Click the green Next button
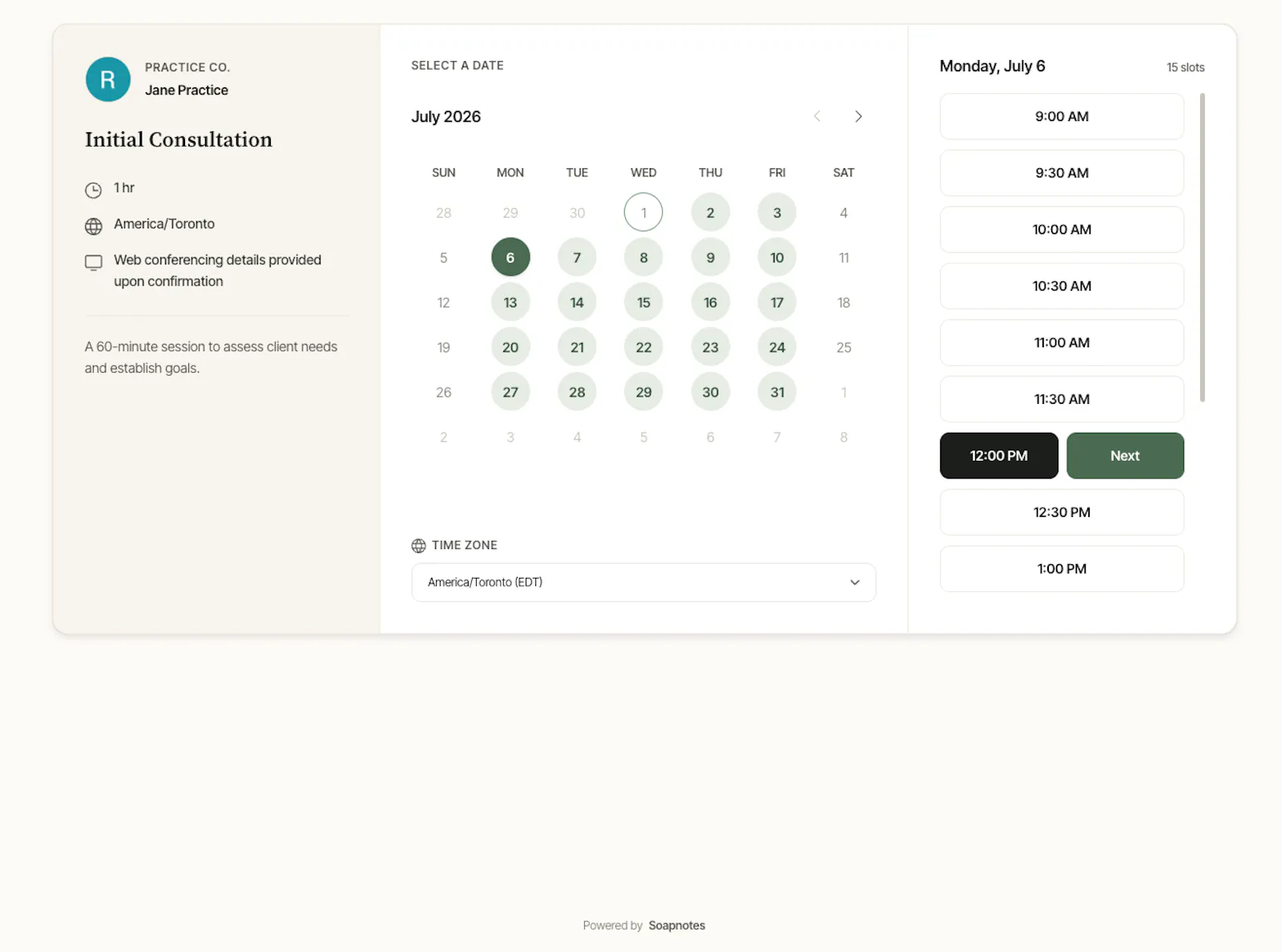The image size is (1282, 952). 1125,456
